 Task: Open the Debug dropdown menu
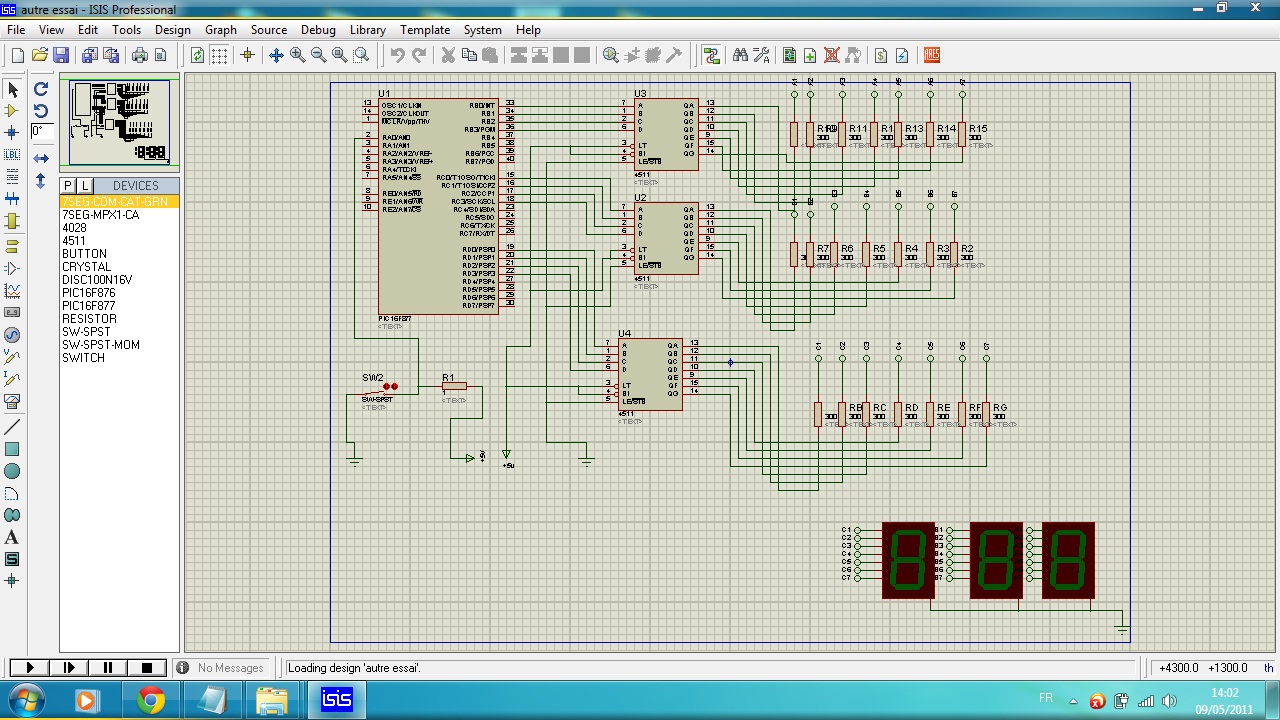pos(318,30)
